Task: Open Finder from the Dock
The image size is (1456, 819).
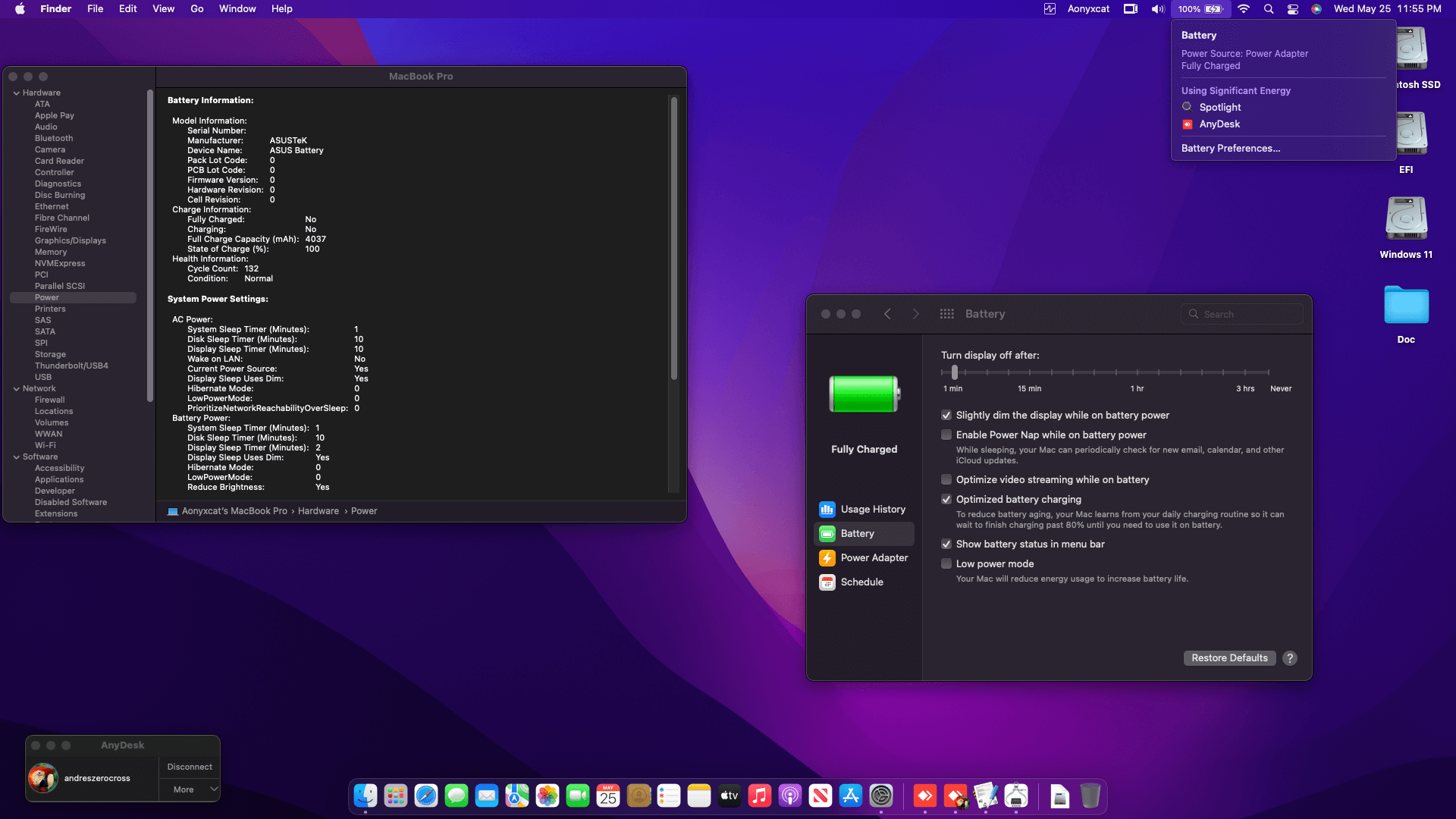Action: 366,795
